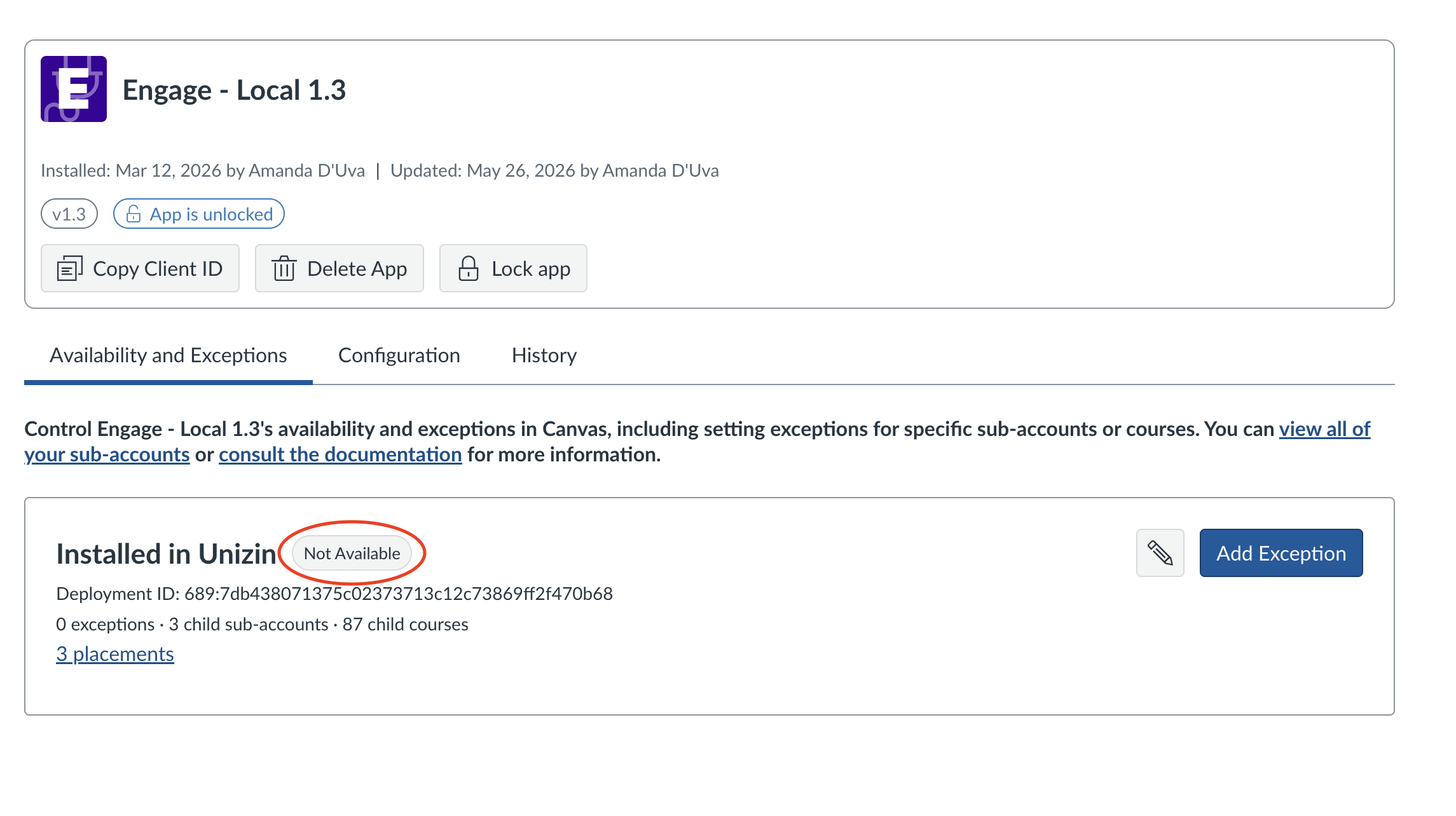Click the Updated May 26, 2026 text

point(554,170)
